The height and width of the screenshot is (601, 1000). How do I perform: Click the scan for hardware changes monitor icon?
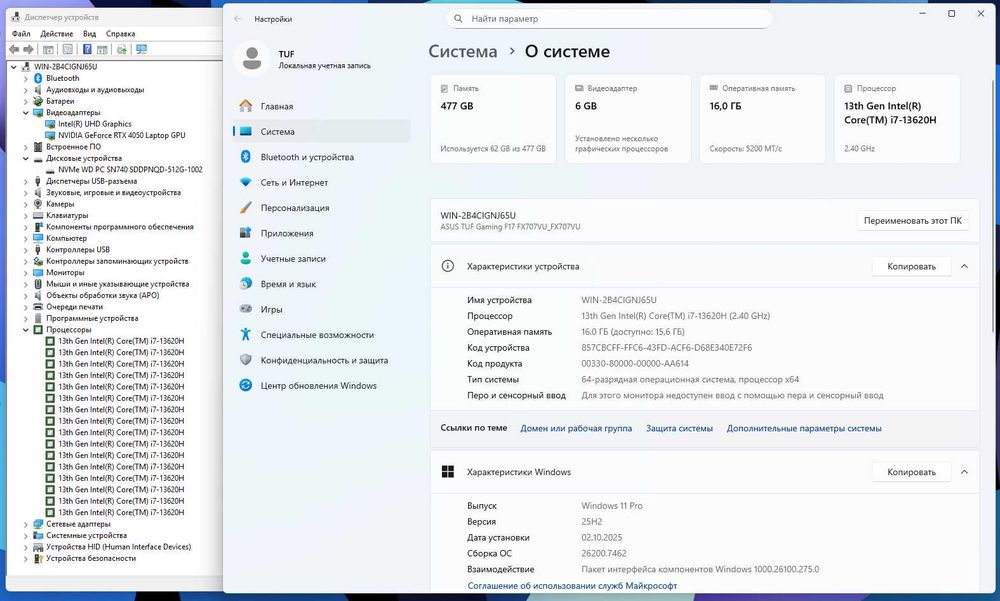click(x=142, y=49)
